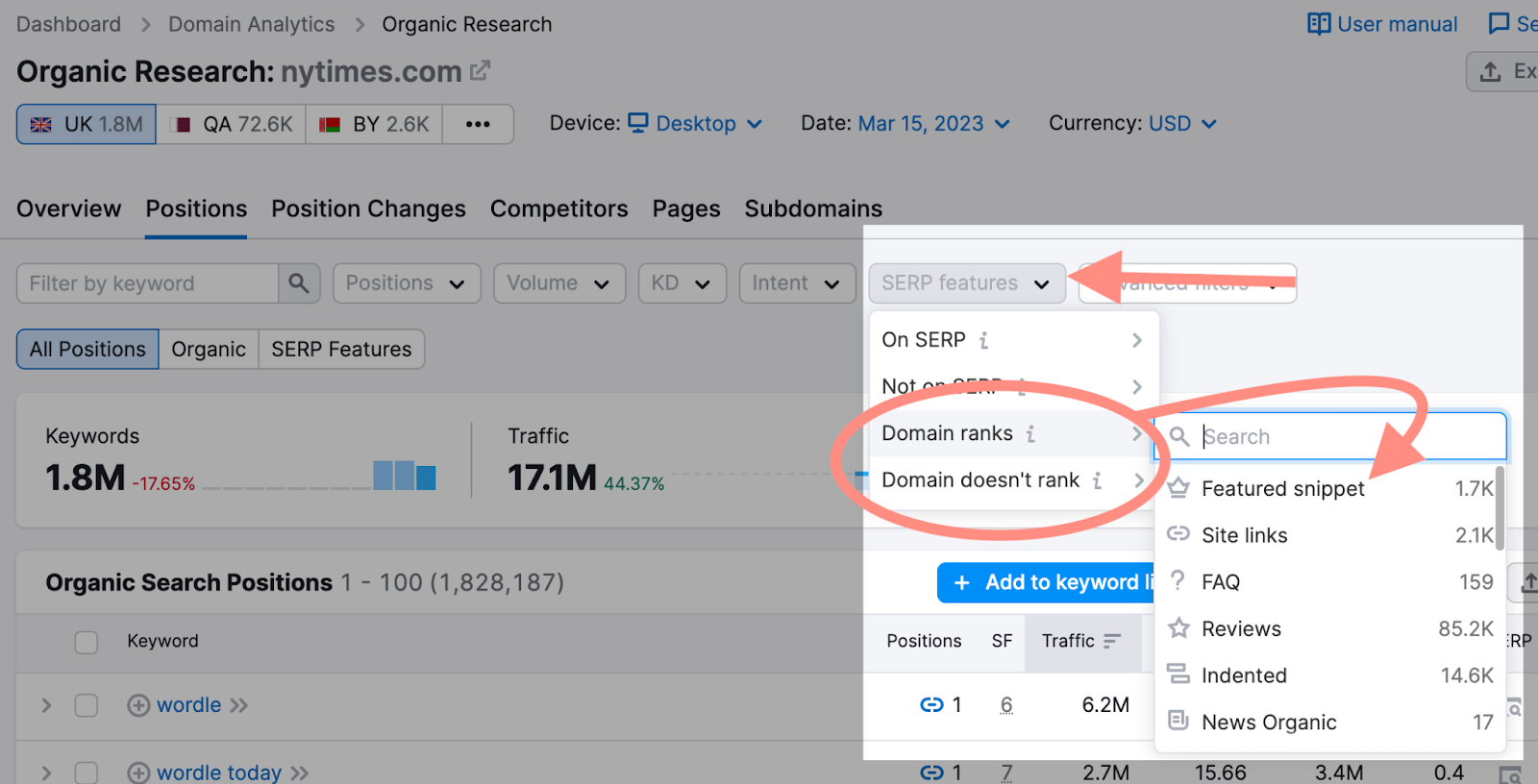Image resolution: width=1538 pixels, height=784 pixels.
Task: Click the external link icon beside nytimes.com
Action: [x=480, y=71]
